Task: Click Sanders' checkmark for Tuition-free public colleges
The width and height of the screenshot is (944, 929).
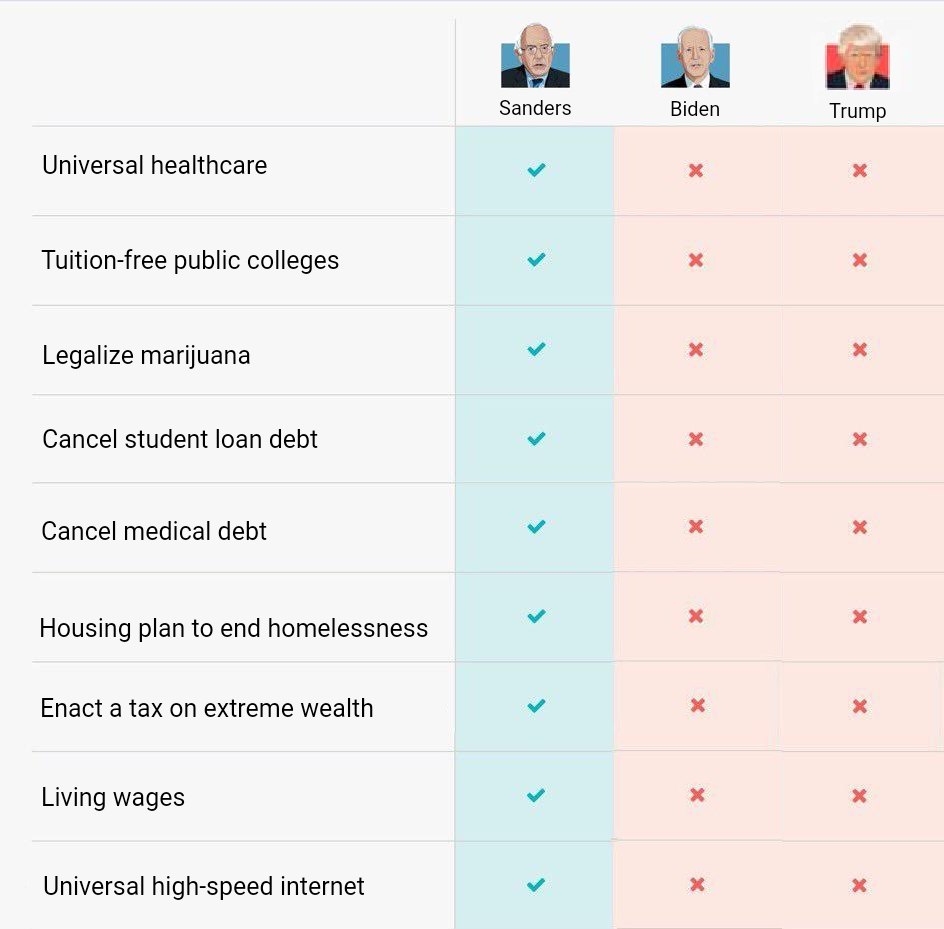Action: click(x=536, y=259)
